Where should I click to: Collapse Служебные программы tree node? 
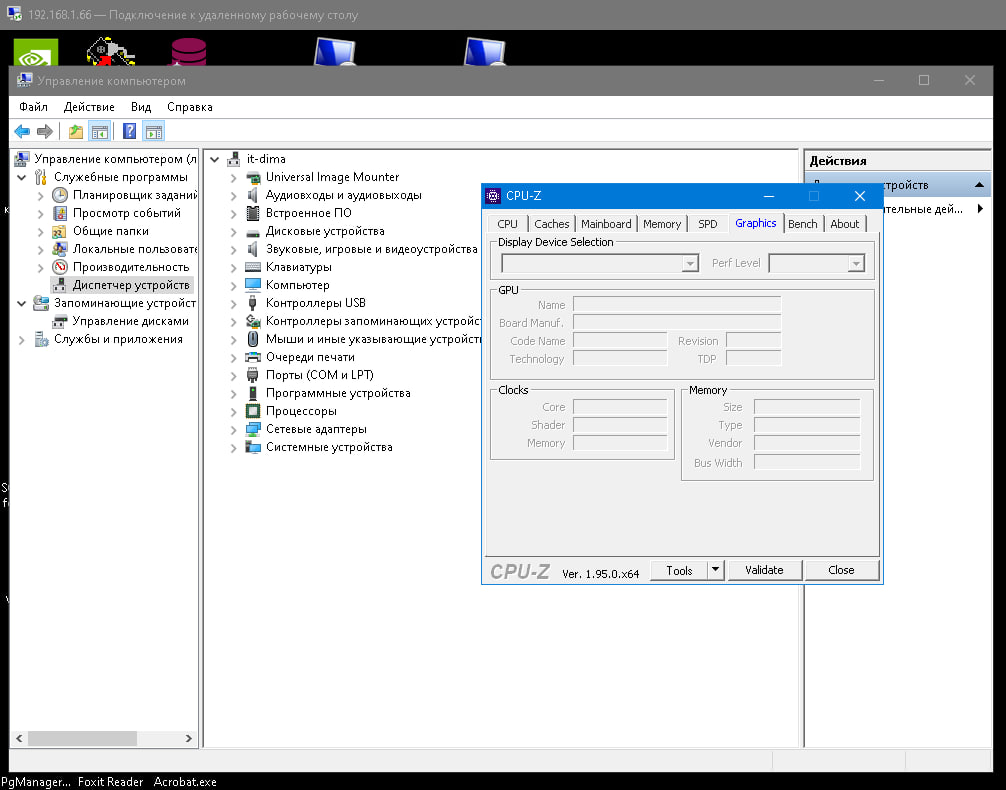[x=22, y=177]
